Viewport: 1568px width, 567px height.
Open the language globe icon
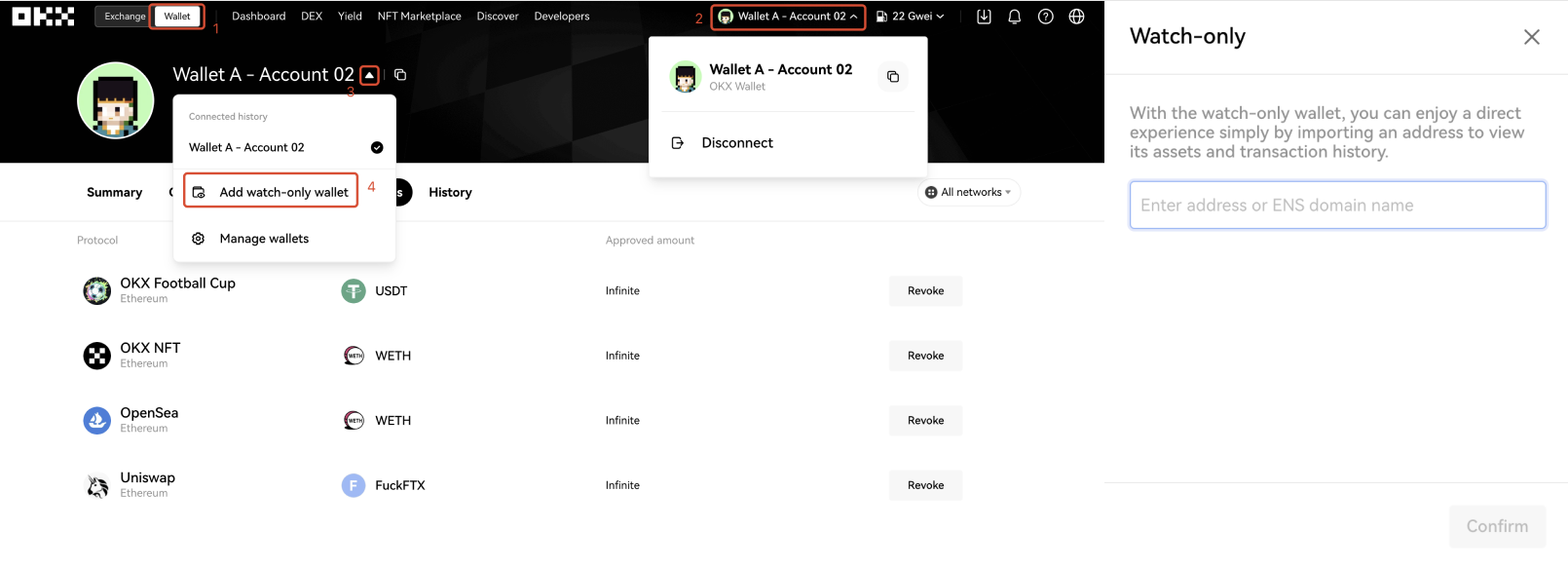pyautogui.click(x=1076, y=17)
